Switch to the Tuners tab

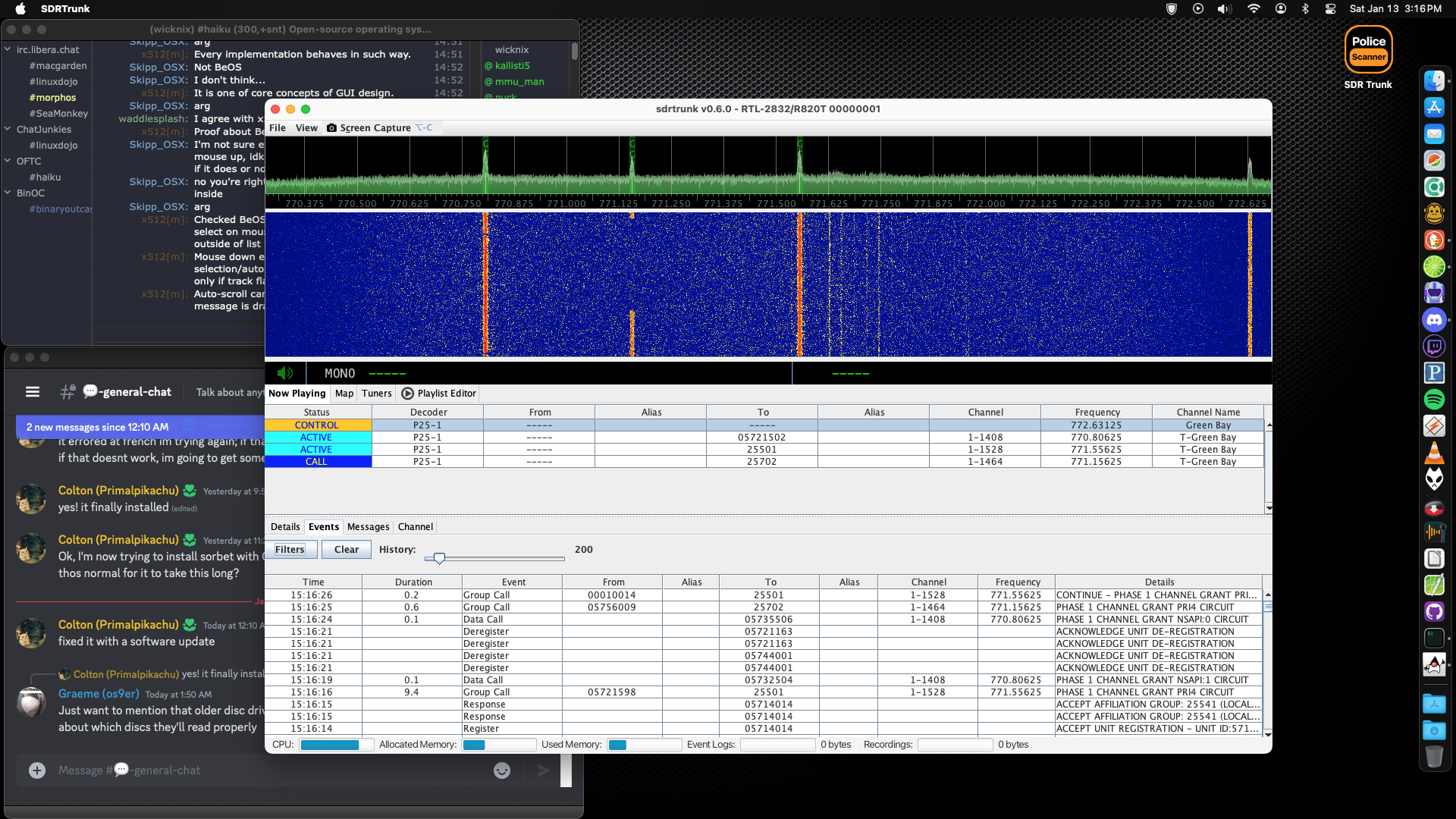click(x=376, y=394)
